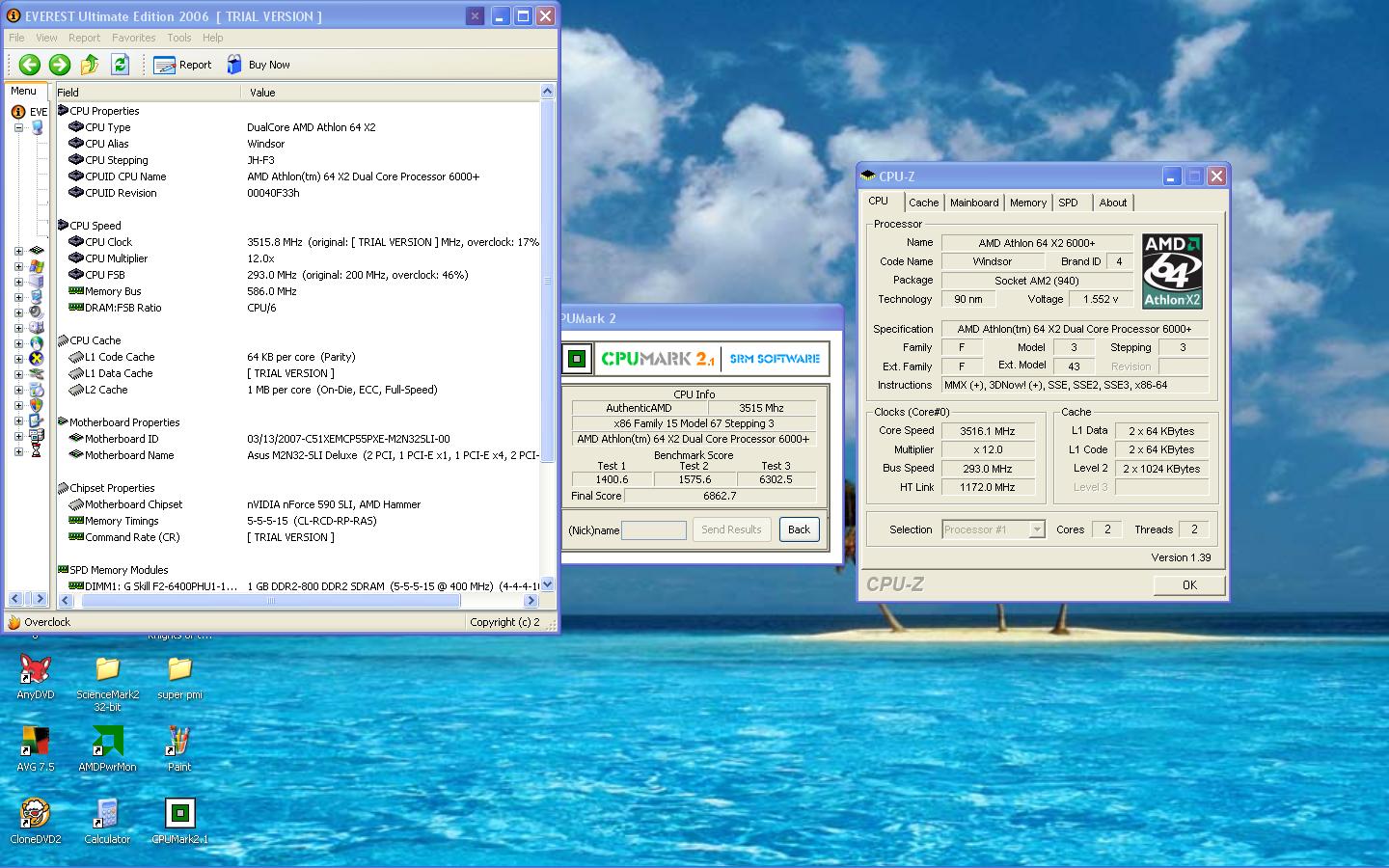1389x868 pixels.
Task: Open the Favorites menu in EVEREST
Action: [x=133, y=38]
